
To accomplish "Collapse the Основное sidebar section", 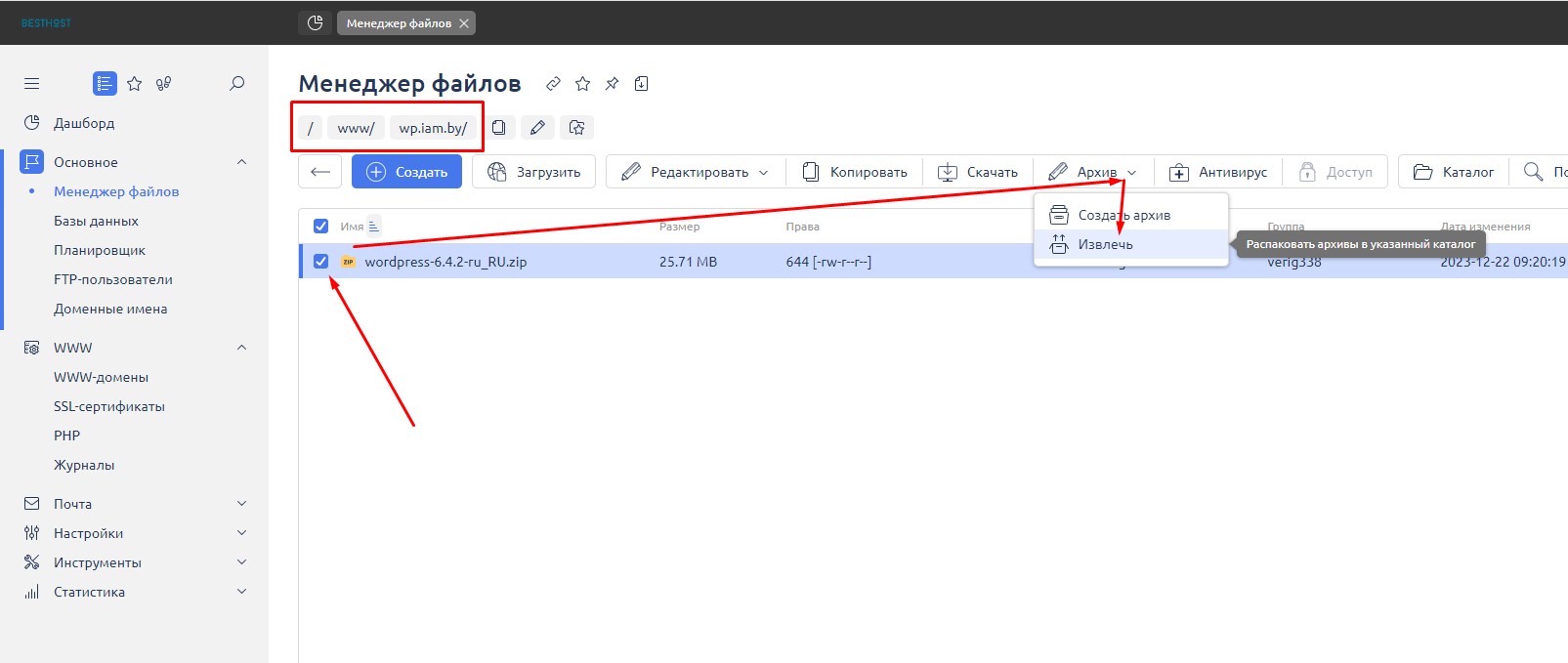I will 241,162.
